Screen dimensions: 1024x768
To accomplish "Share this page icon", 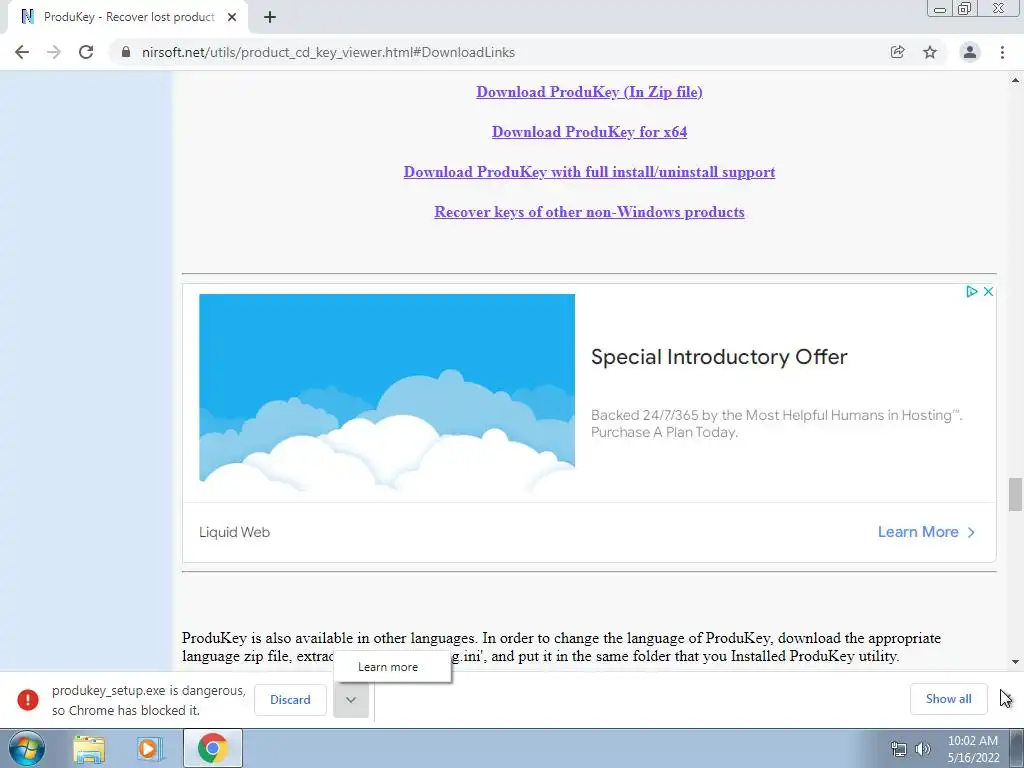I will point(897,52).
